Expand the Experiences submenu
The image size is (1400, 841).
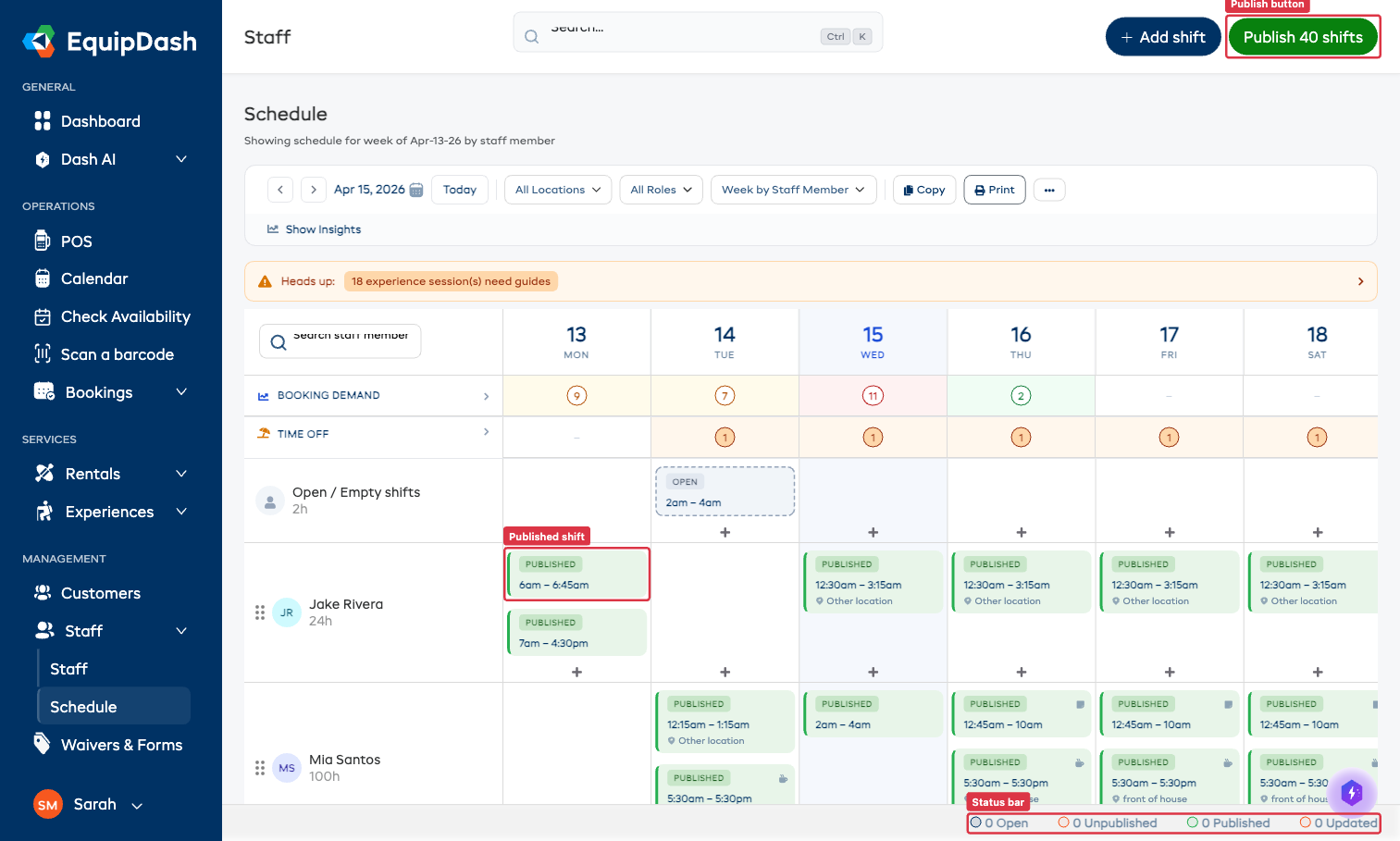[x=111, y=512]
